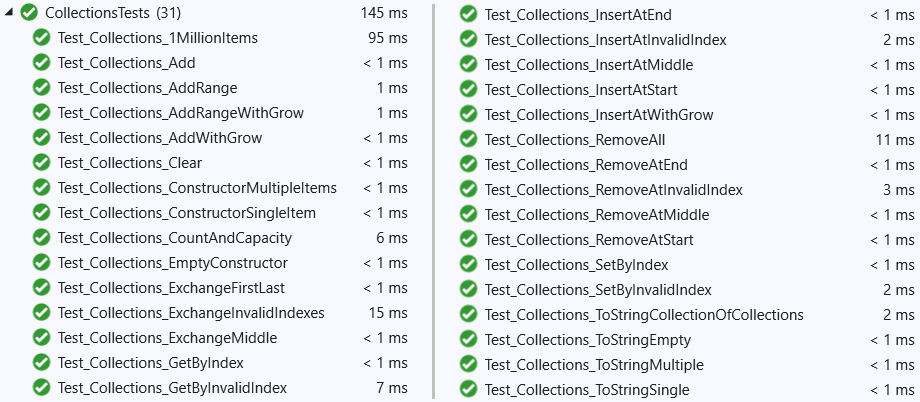Screen dimensions: 920x402
Task: Choose Test_Collections_ToStringCollectionOfCollections test
Action: (x=644, y=315)
